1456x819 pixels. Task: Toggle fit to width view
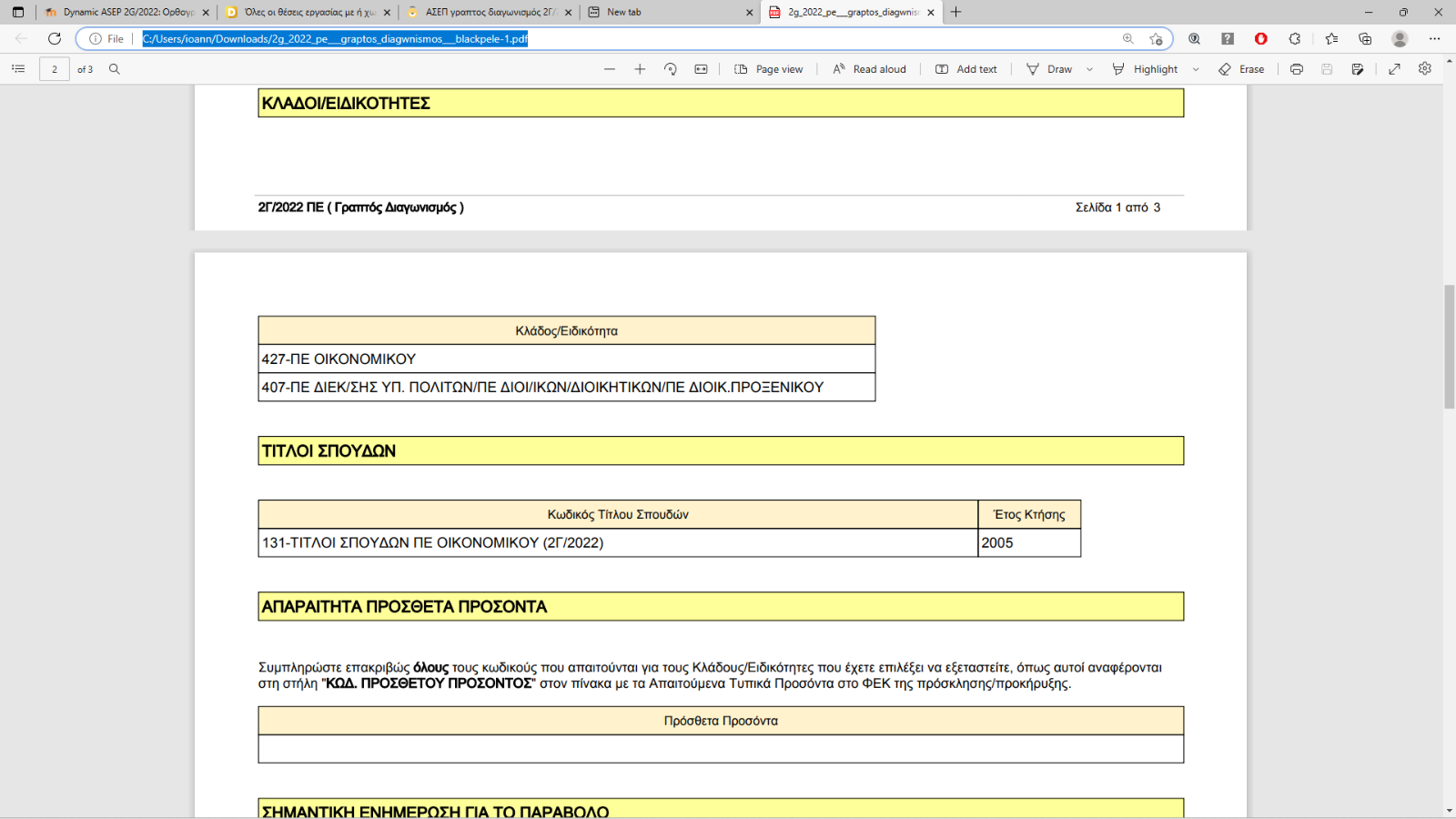[x=701, y=69]
